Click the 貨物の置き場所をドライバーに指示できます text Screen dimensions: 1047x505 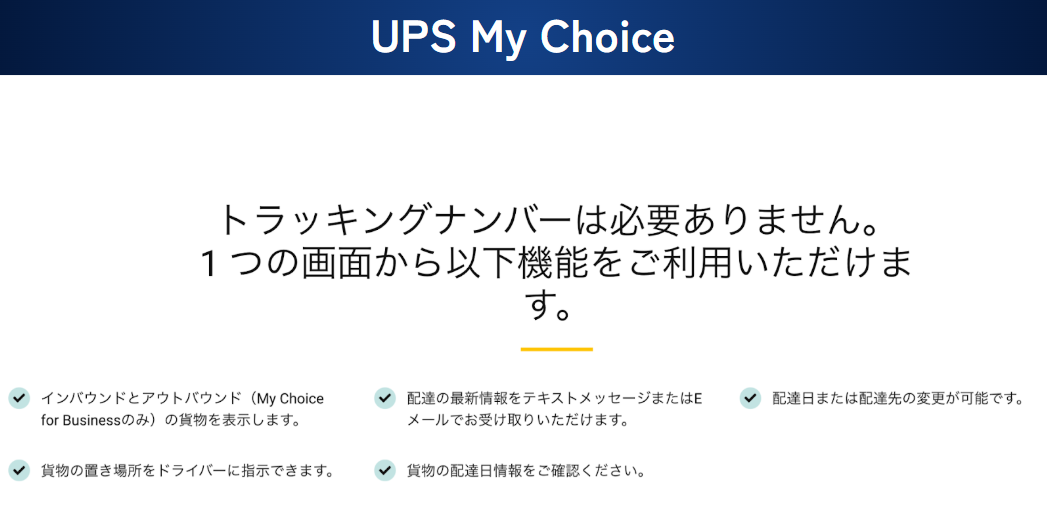click(x=187, y=470)
